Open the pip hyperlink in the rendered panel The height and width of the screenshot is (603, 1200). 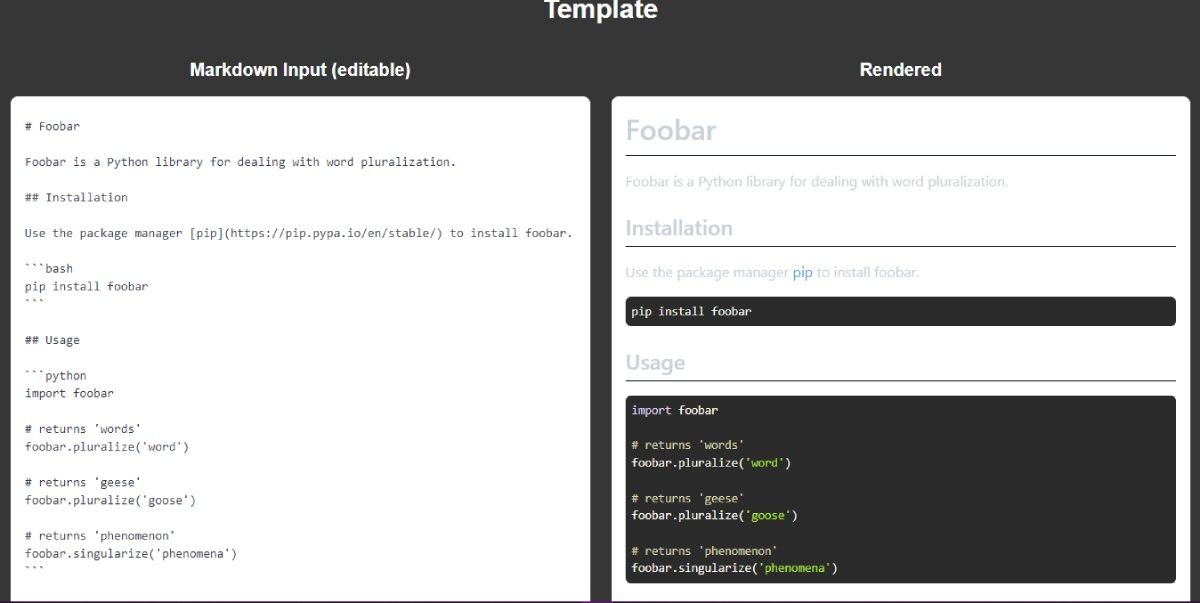(x=802, y=272)
